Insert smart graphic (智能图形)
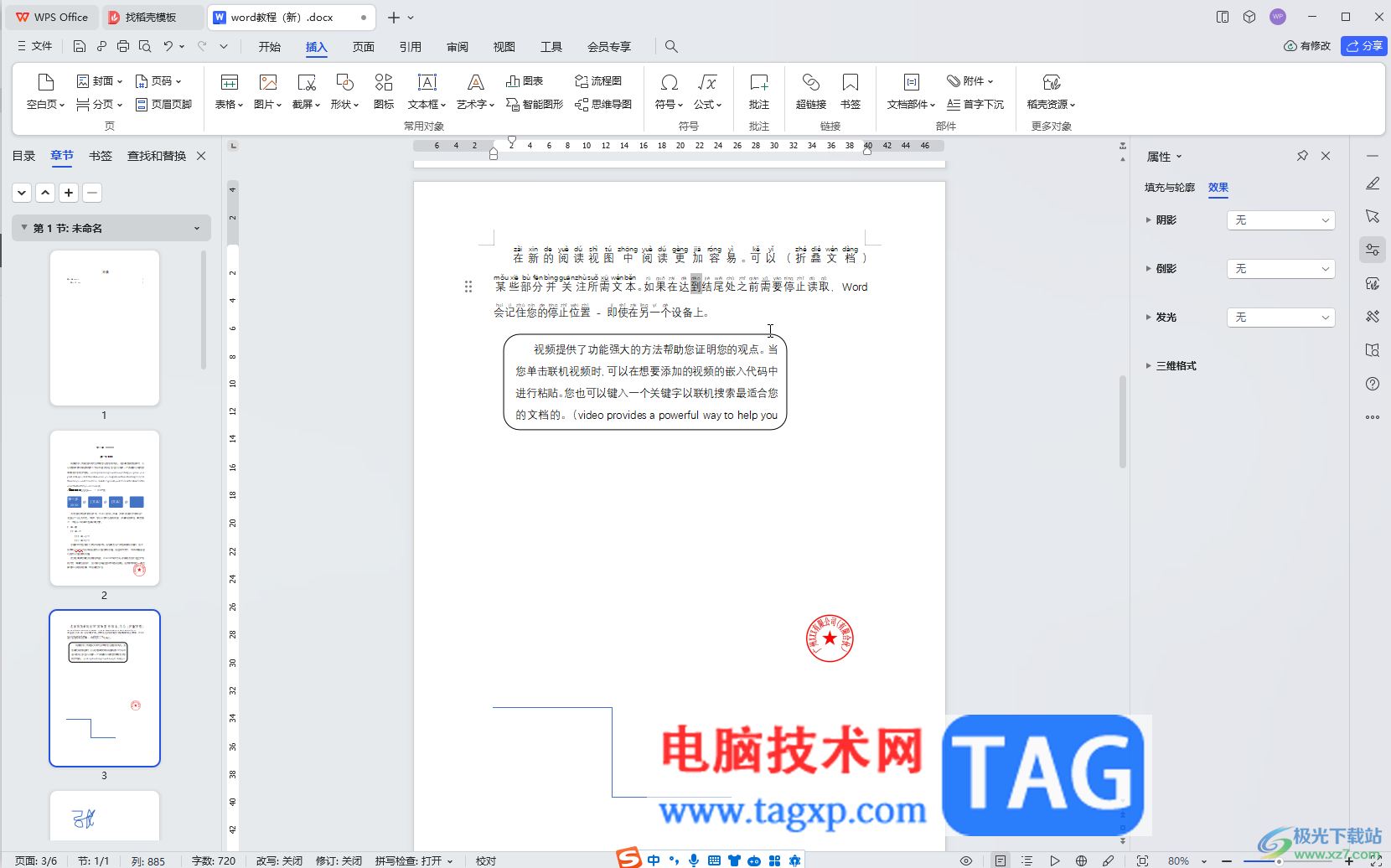Screen dimensions: 1391x868 click(535, 105)
